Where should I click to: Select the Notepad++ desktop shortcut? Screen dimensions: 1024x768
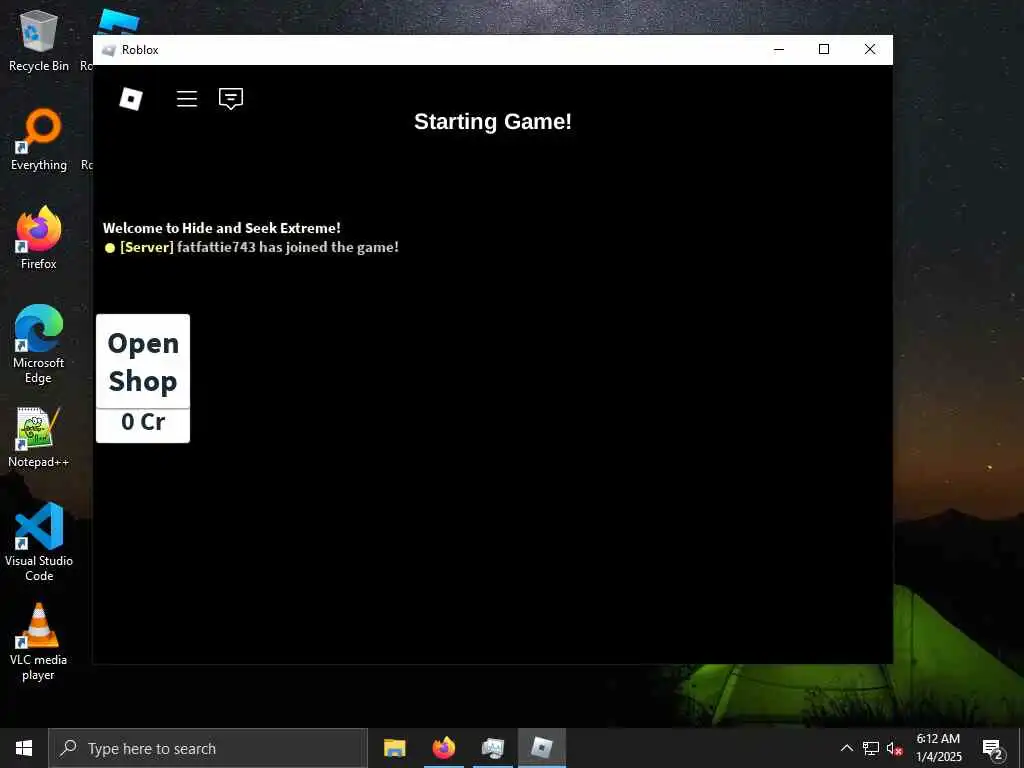tap(39, 437)
